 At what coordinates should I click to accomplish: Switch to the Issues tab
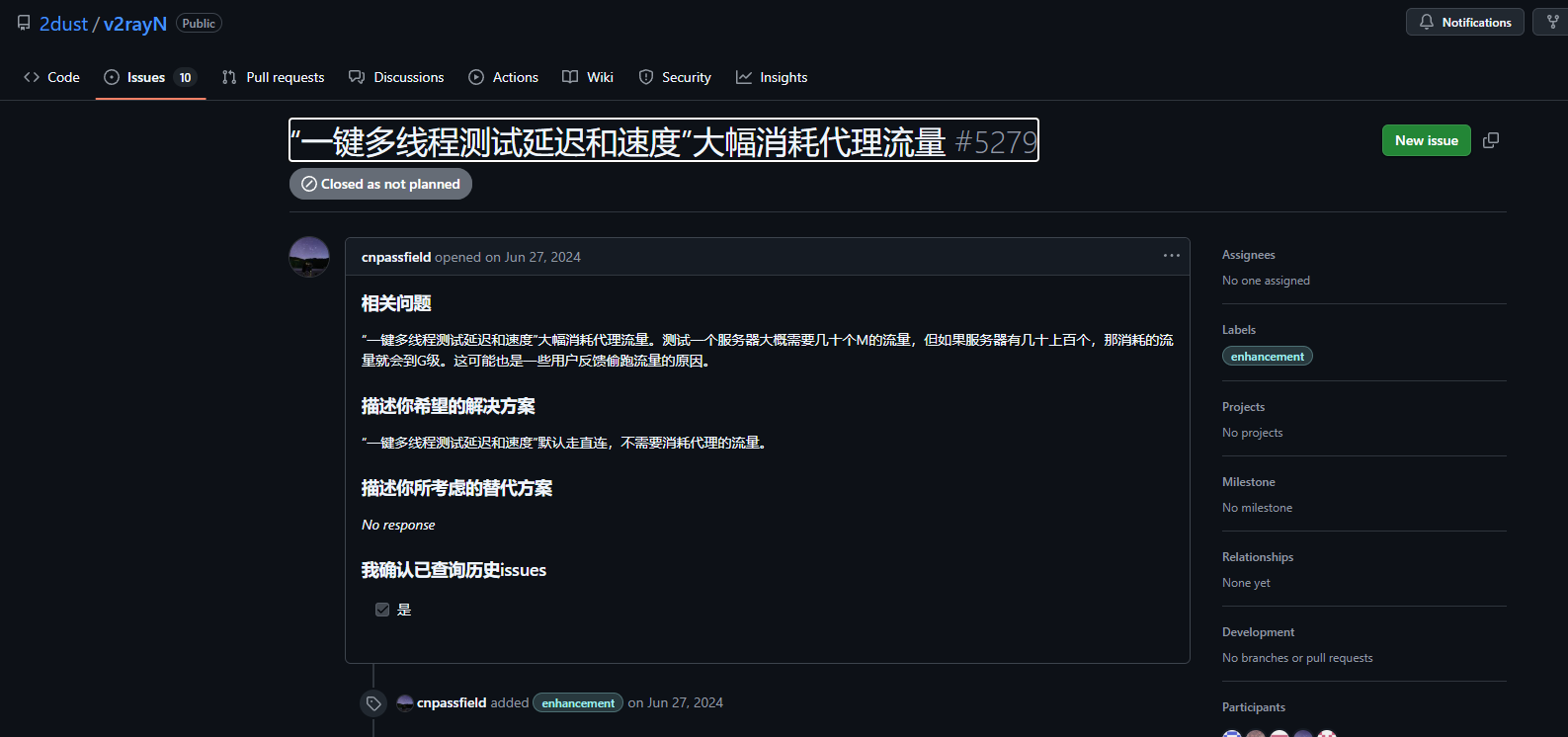(x=150, y=77)
